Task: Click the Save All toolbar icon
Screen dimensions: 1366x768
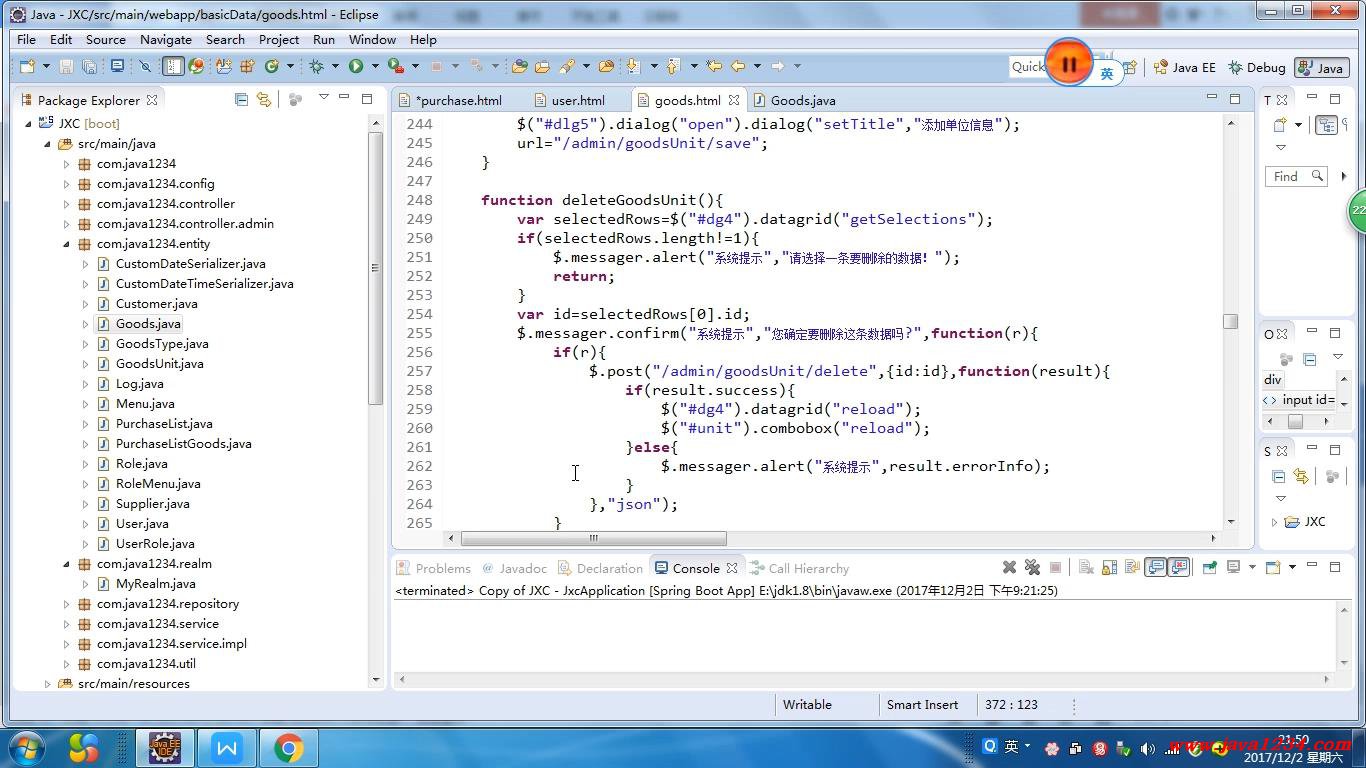Action: coord(89,66)
